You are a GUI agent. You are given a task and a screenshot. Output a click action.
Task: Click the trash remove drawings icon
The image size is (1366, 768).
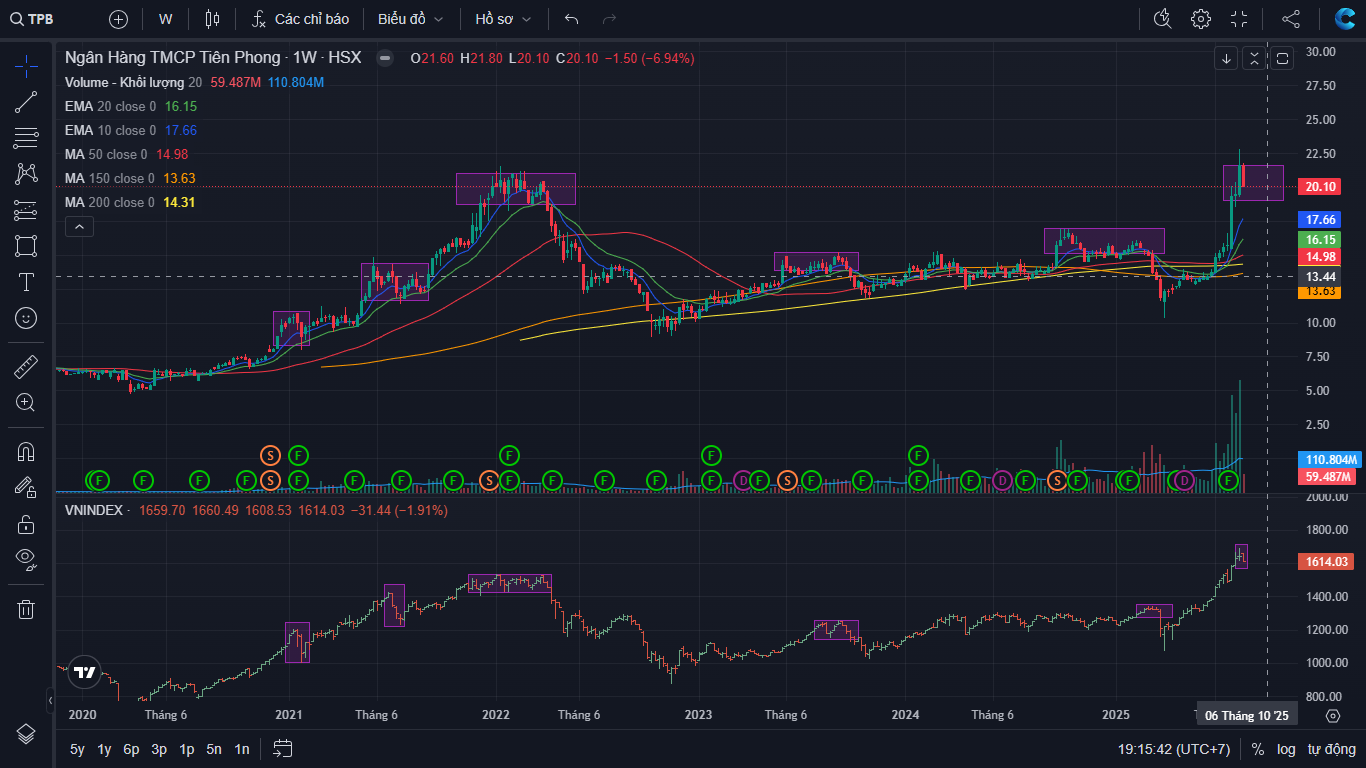tap(26, 609)
